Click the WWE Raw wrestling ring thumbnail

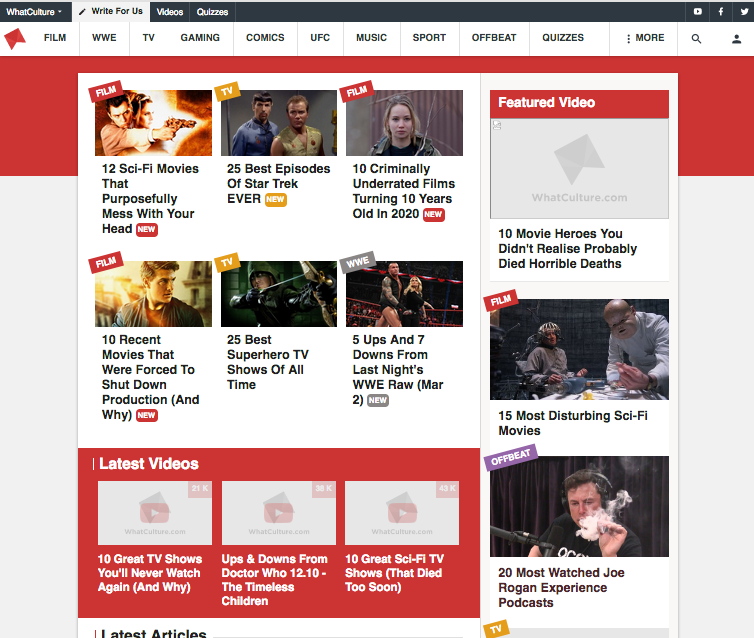[x=404, y=294]
